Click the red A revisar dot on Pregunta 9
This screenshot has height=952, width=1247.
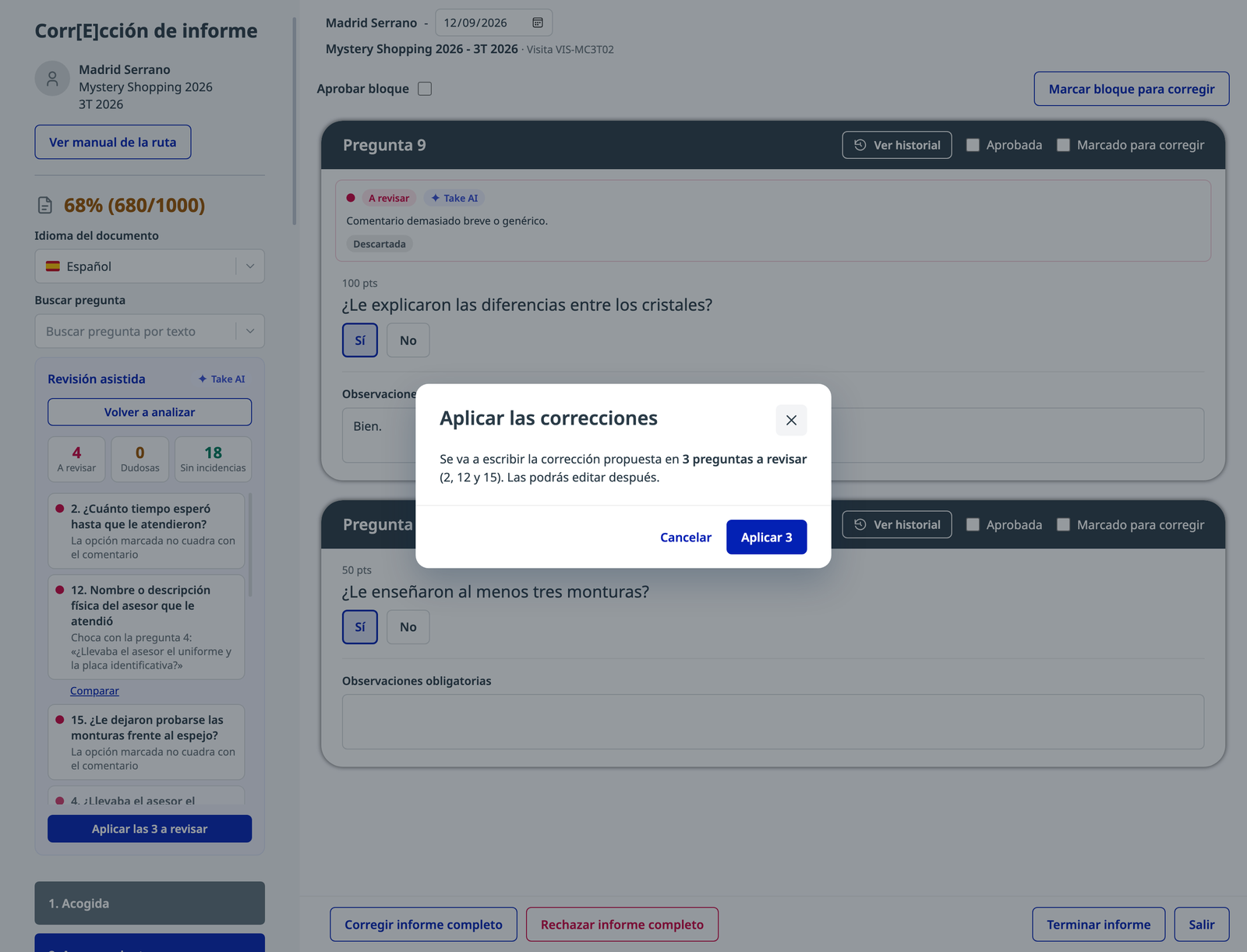(x=351, y=198)
